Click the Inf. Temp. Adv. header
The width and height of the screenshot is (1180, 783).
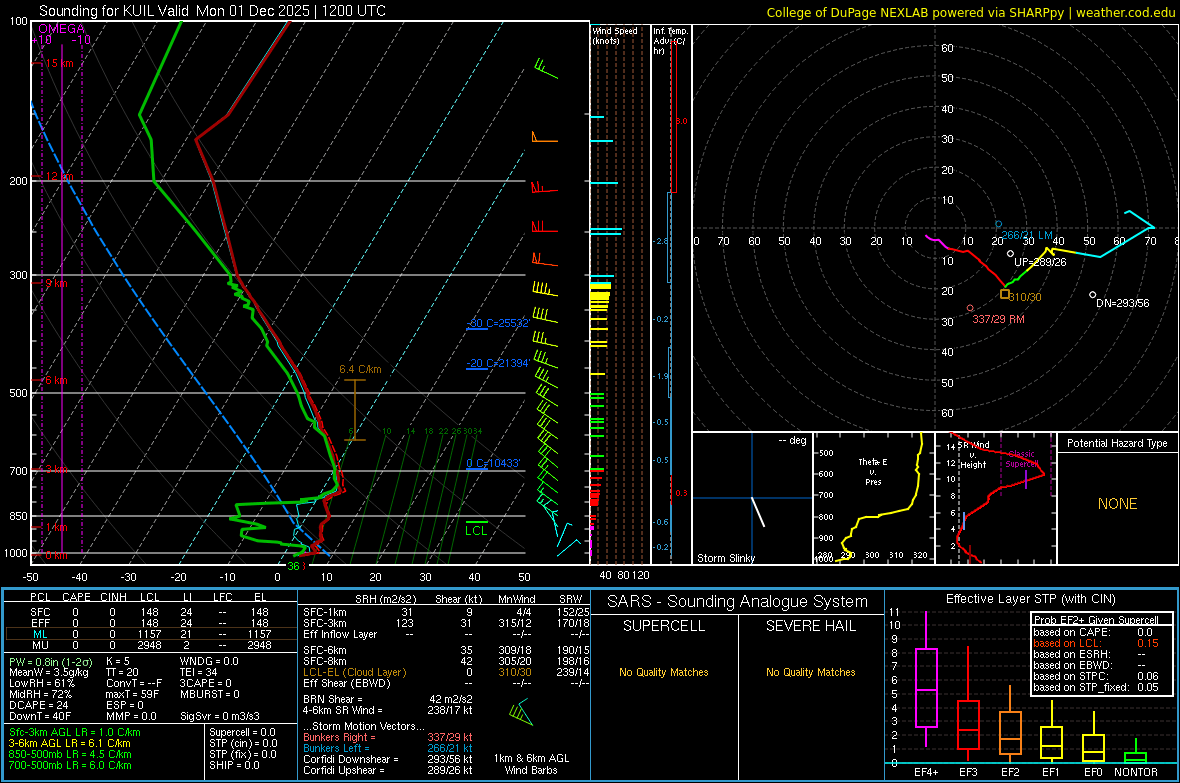coord(670,41)
